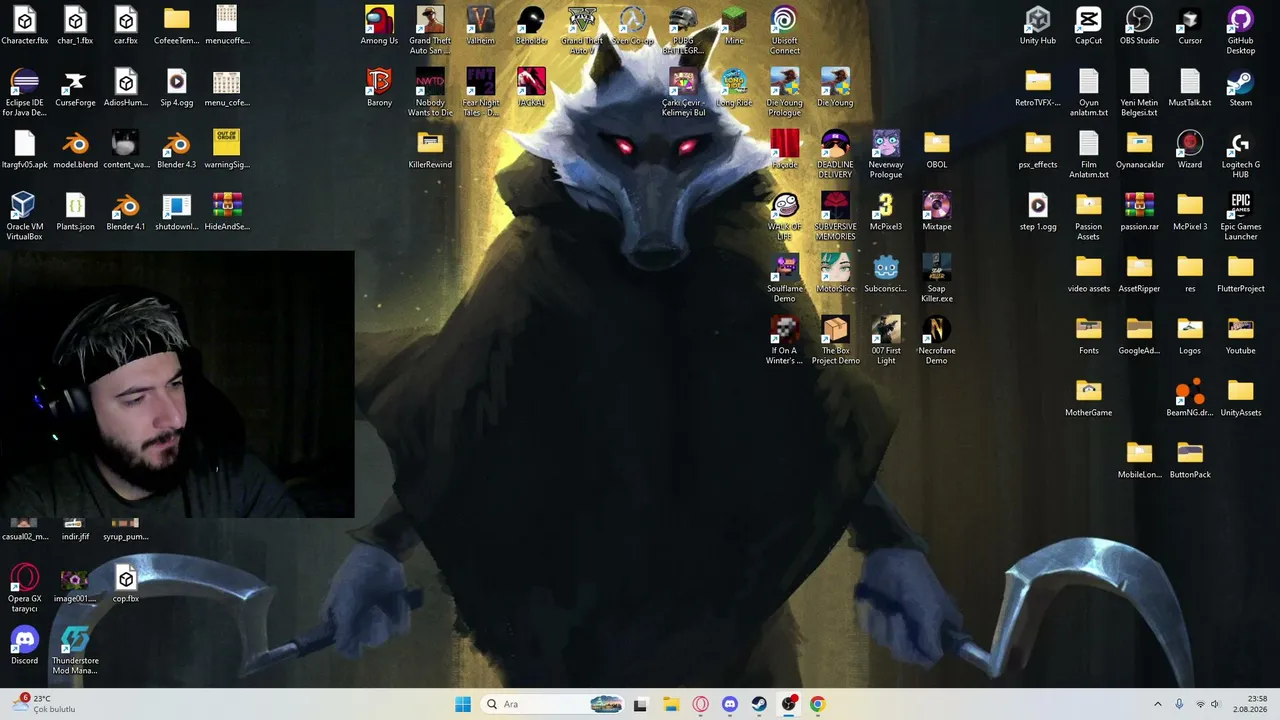
Task: Select the Eclipse IDE shortcut
Action: (x=24, y=92)
